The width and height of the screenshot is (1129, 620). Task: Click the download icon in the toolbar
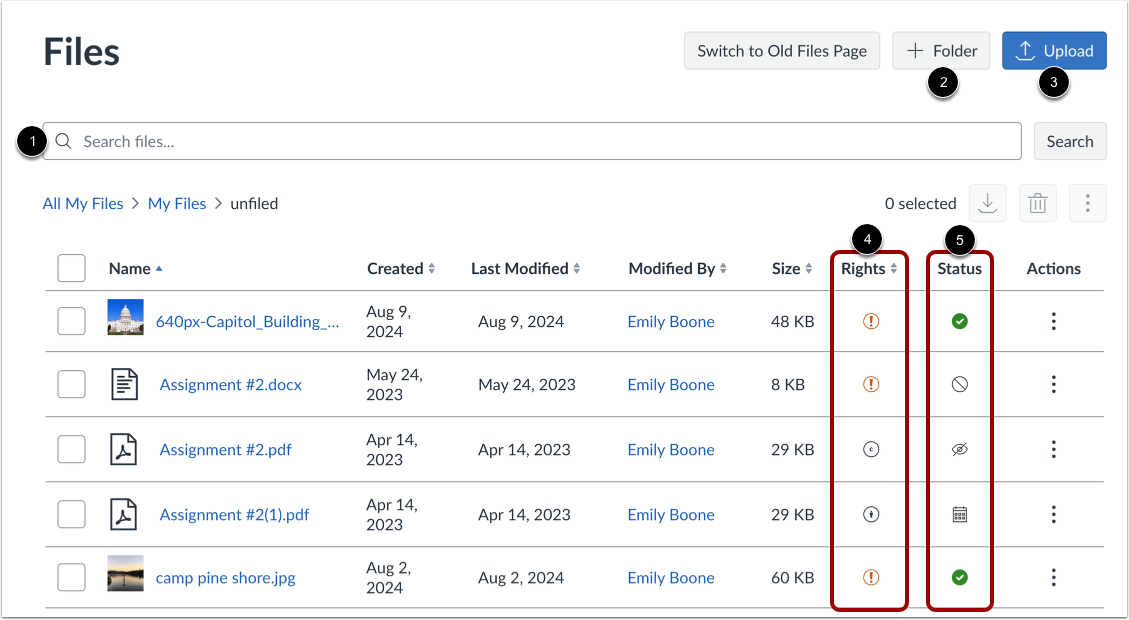click(987, 203)
